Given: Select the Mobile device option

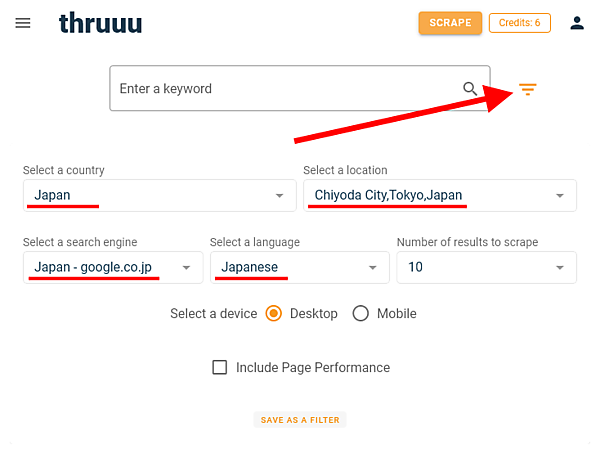Looking at the screenshot, I should 361,313.
